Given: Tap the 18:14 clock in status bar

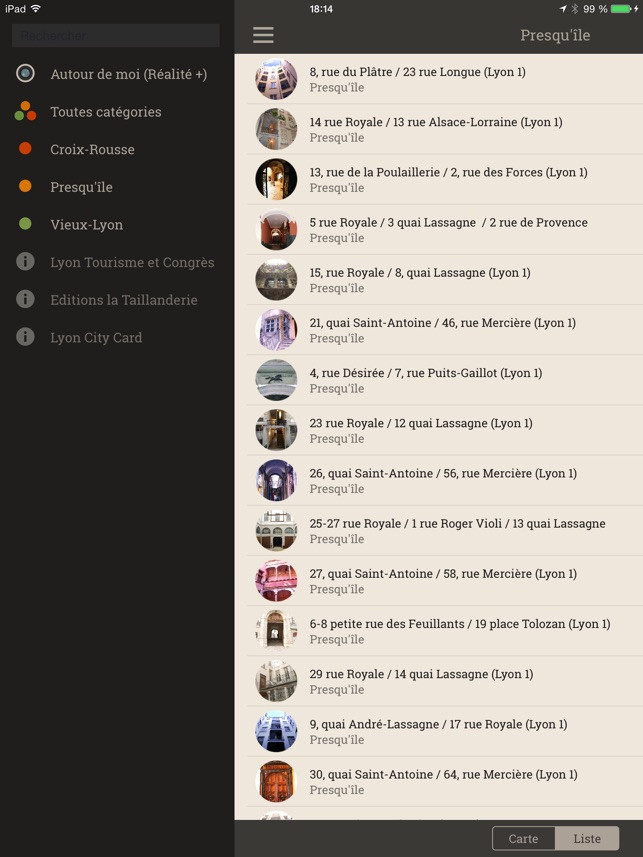Looking at the screenshot, I should (x=321, y=9).
